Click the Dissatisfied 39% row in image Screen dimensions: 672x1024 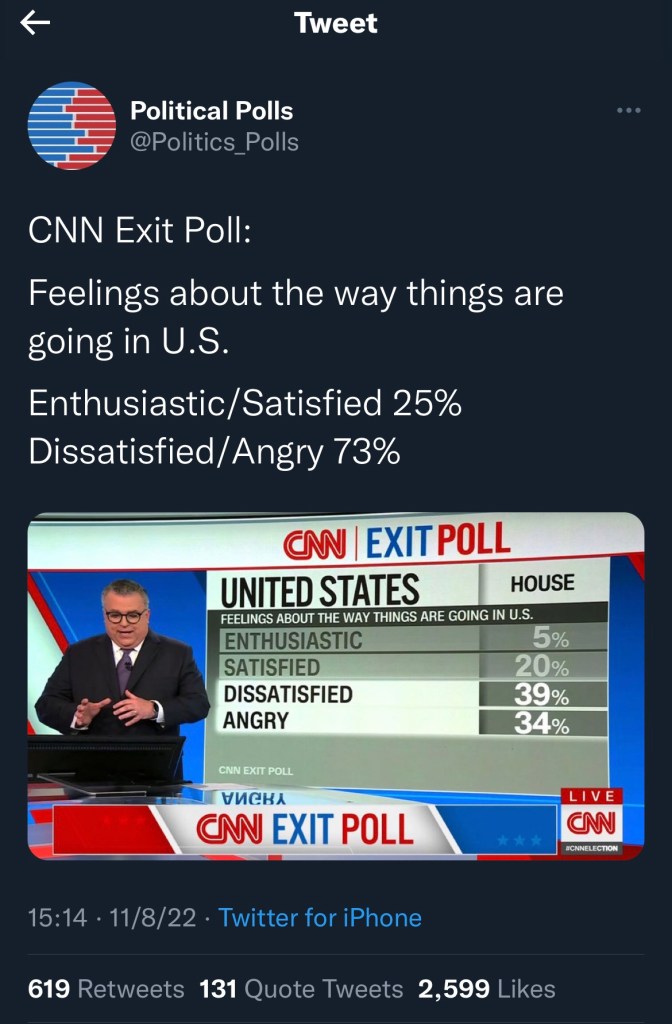click(x=412, y=695)
